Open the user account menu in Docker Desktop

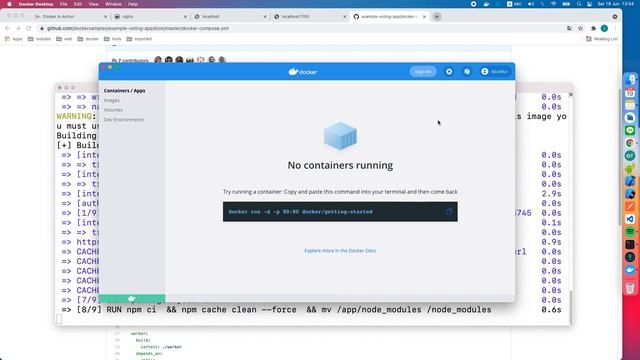[494, 71]
